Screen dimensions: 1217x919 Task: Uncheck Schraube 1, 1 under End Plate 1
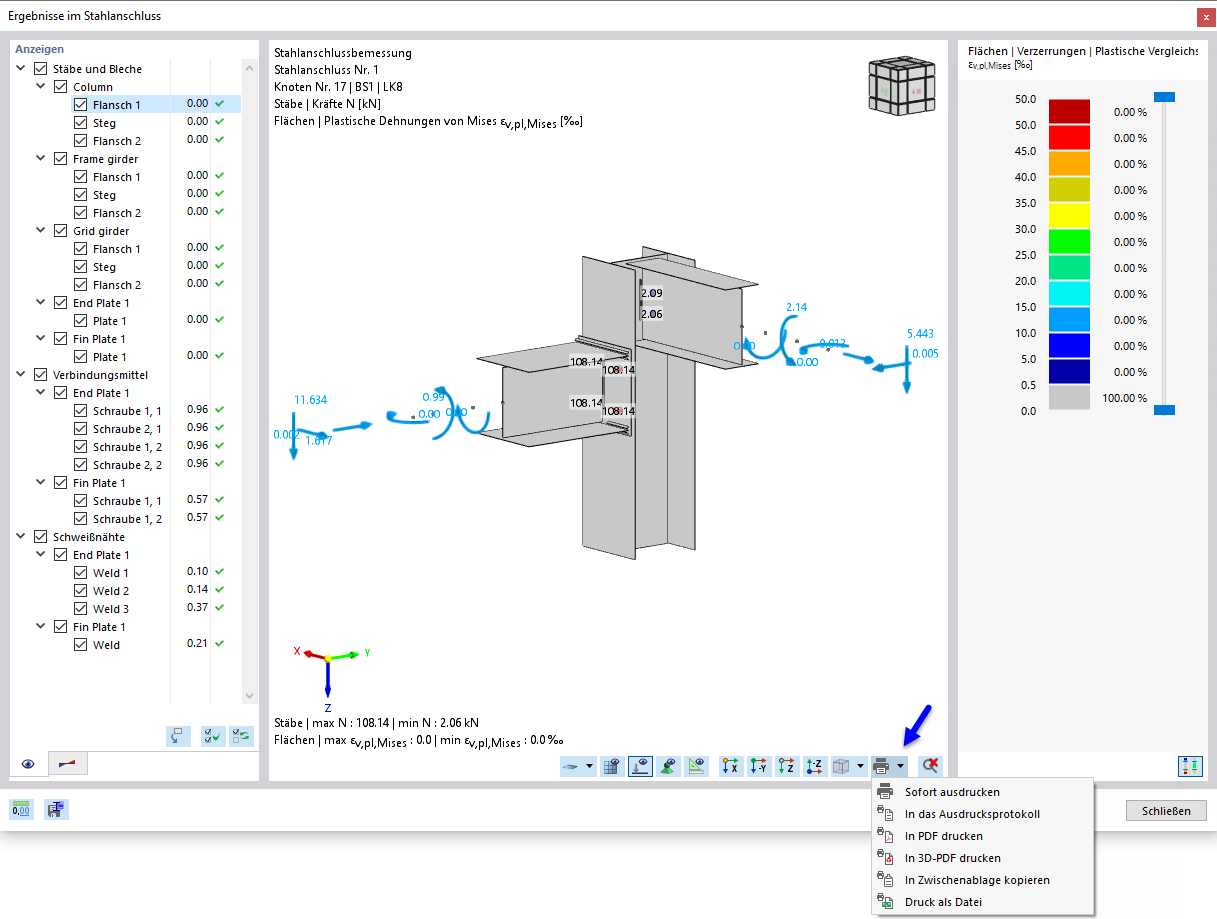point(81,411)
